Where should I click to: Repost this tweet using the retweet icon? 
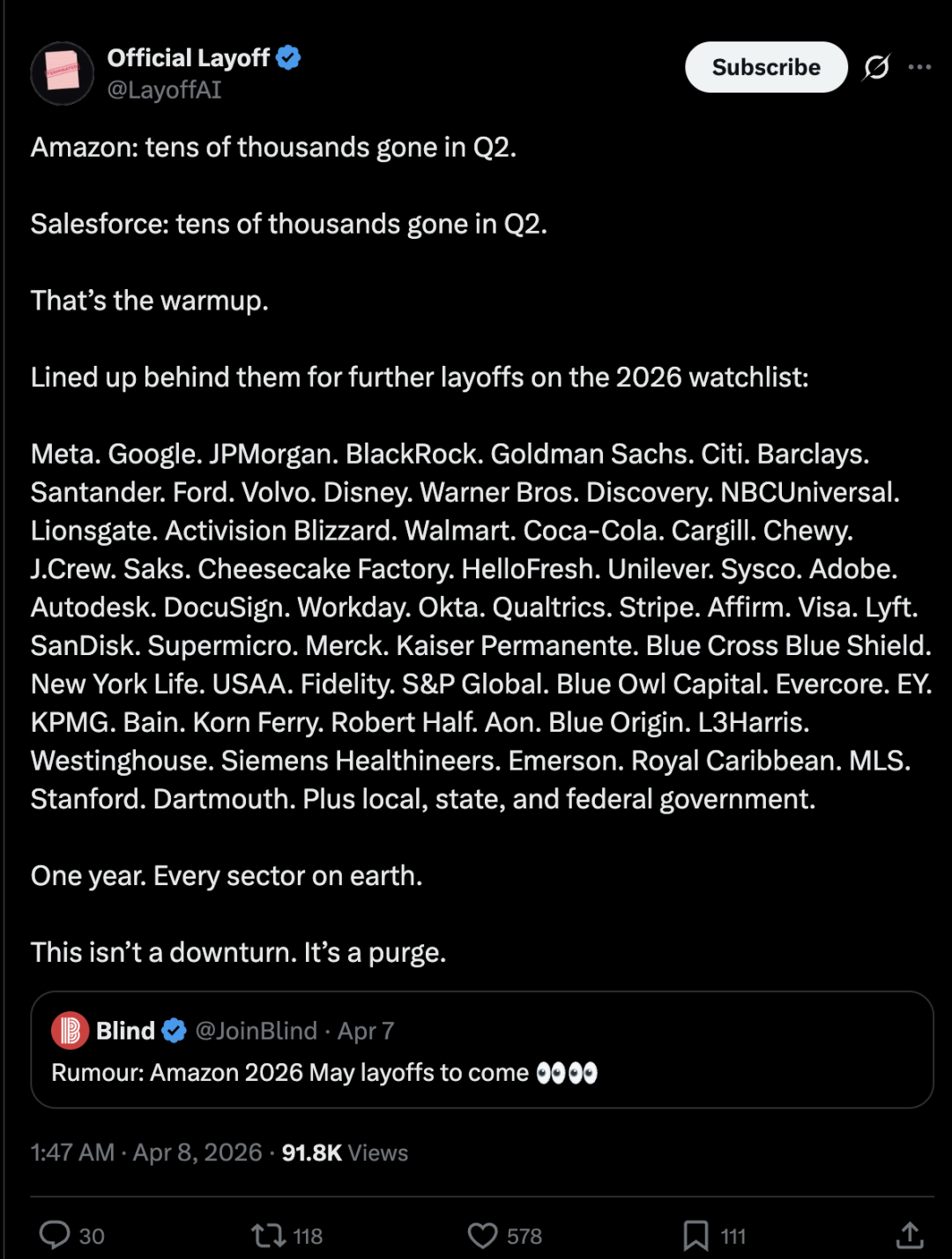coord(268,1235)
